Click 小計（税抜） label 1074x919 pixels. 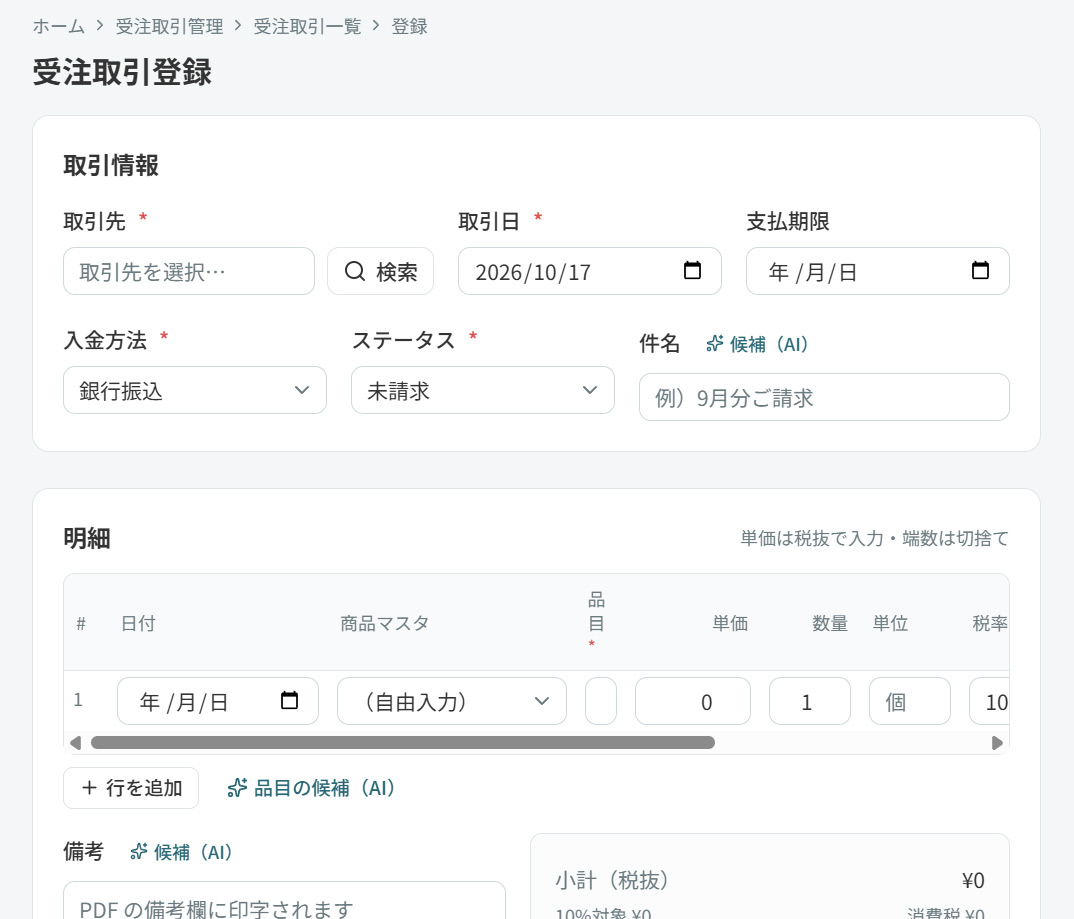point(612,881)
